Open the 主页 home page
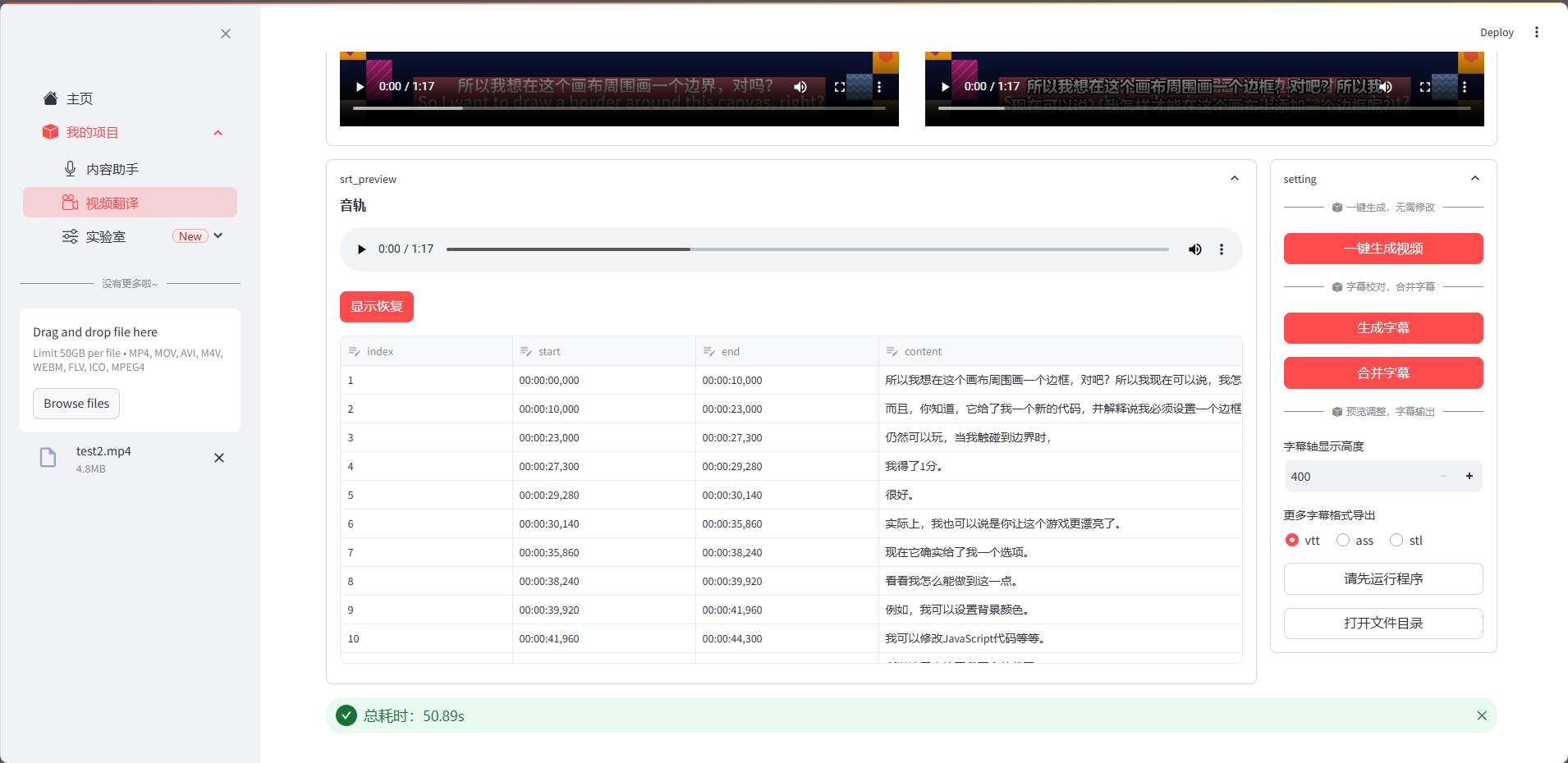This screenshot has width=1568, height=763. pyautogui.click(x=80, y=98)
